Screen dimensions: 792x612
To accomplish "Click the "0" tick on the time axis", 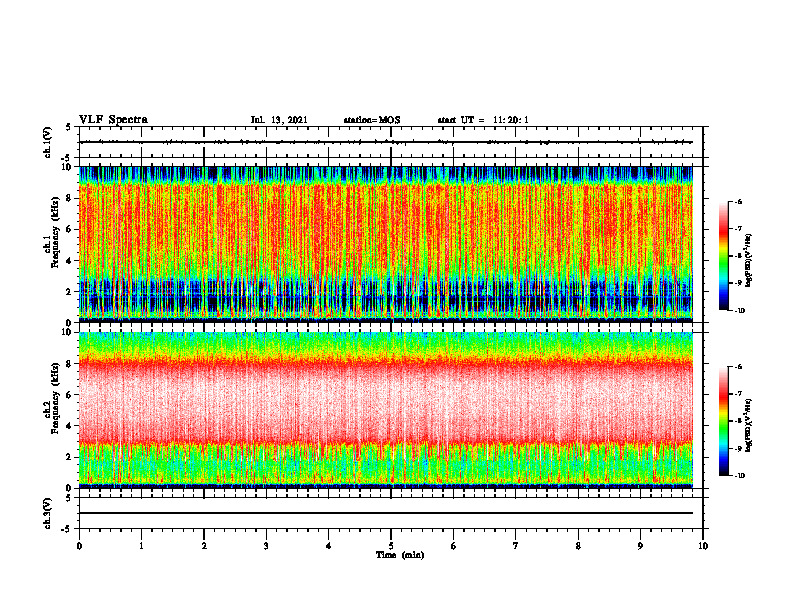I will click(x=79, y=546).
